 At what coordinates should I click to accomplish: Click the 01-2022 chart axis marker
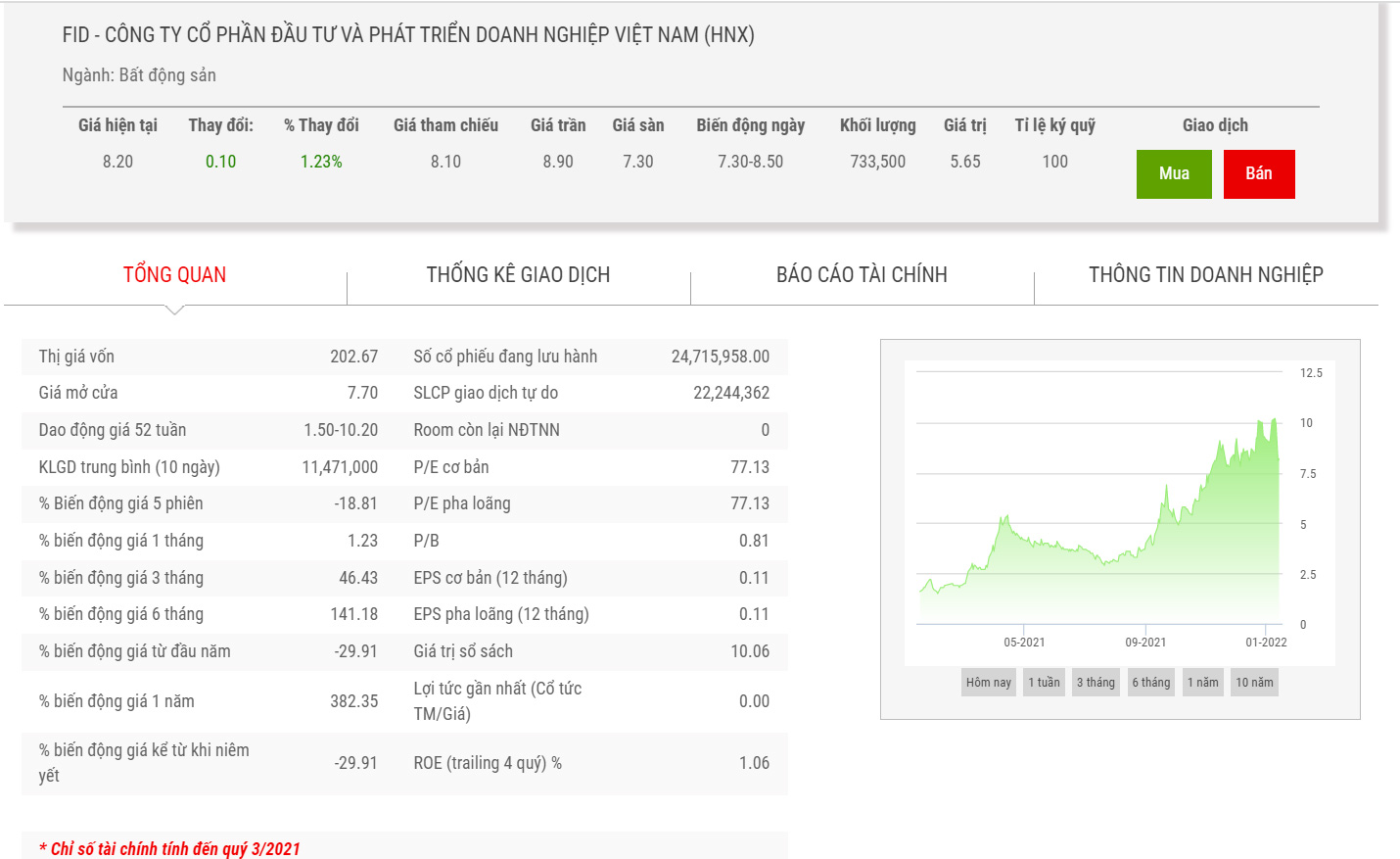pos(1266,643)
